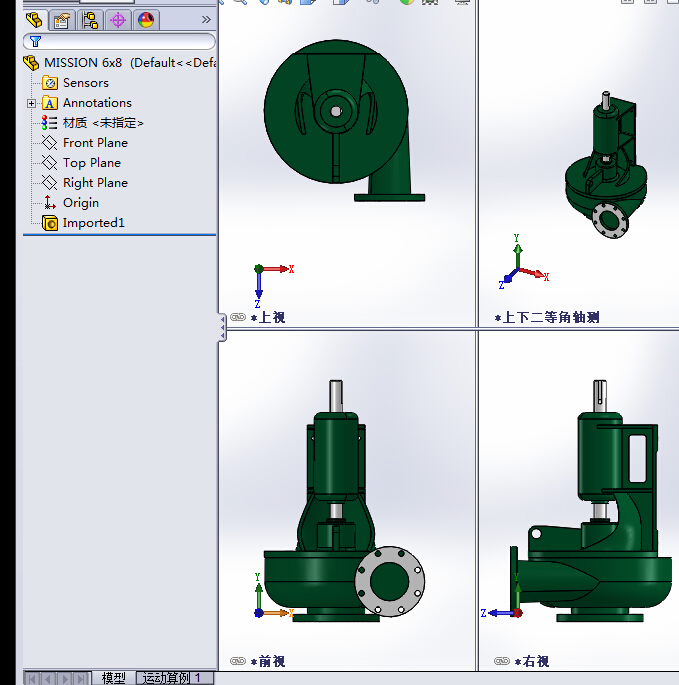
Task: Expand the Annotations folder with the plus box
Action: pyautogui.click(x=31, y=104)
